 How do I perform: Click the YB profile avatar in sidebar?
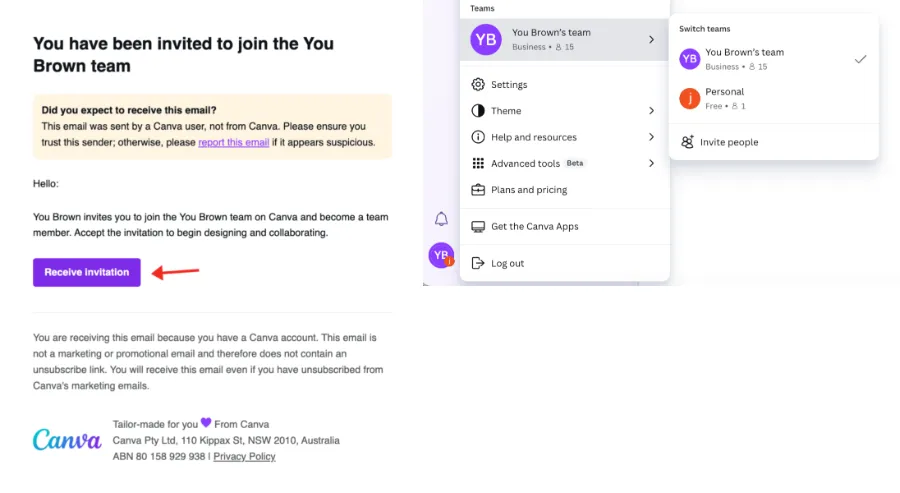[x=441, y=255]
